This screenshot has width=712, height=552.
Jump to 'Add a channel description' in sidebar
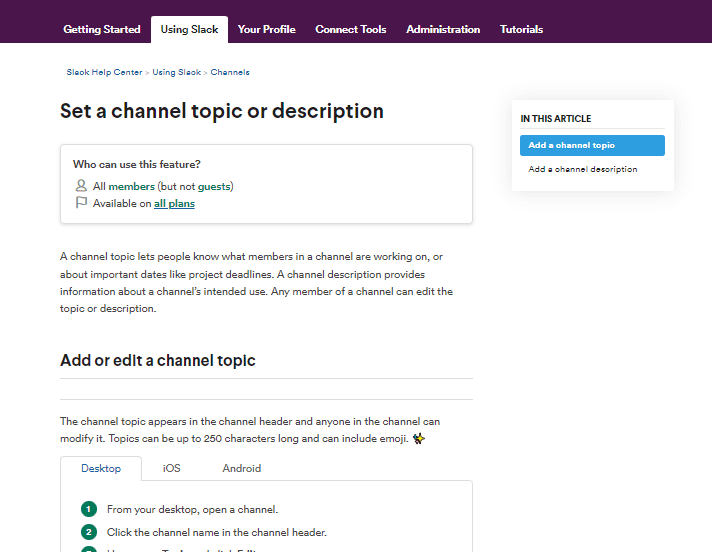tap(583, 170)
